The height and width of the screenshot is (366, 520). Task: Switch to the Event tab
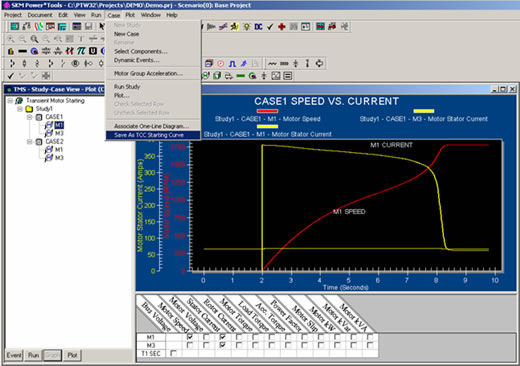point(14,355)
